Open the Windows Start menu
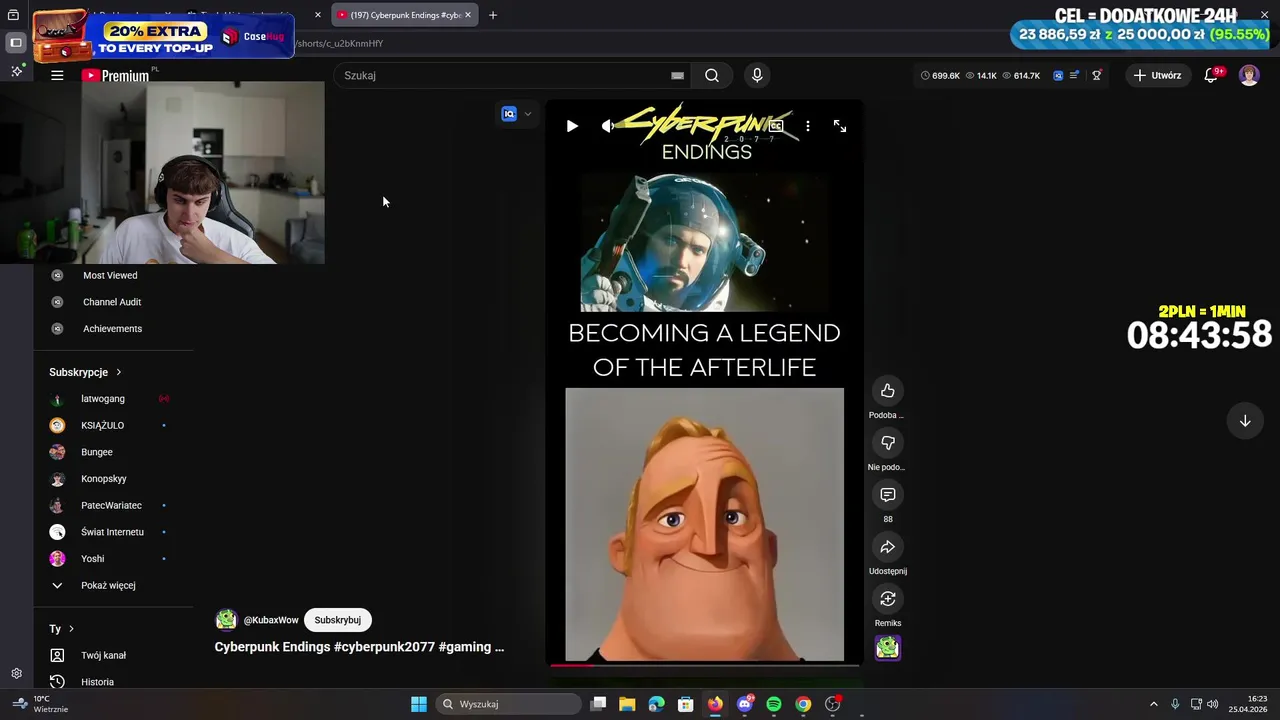 pos(419,704)
